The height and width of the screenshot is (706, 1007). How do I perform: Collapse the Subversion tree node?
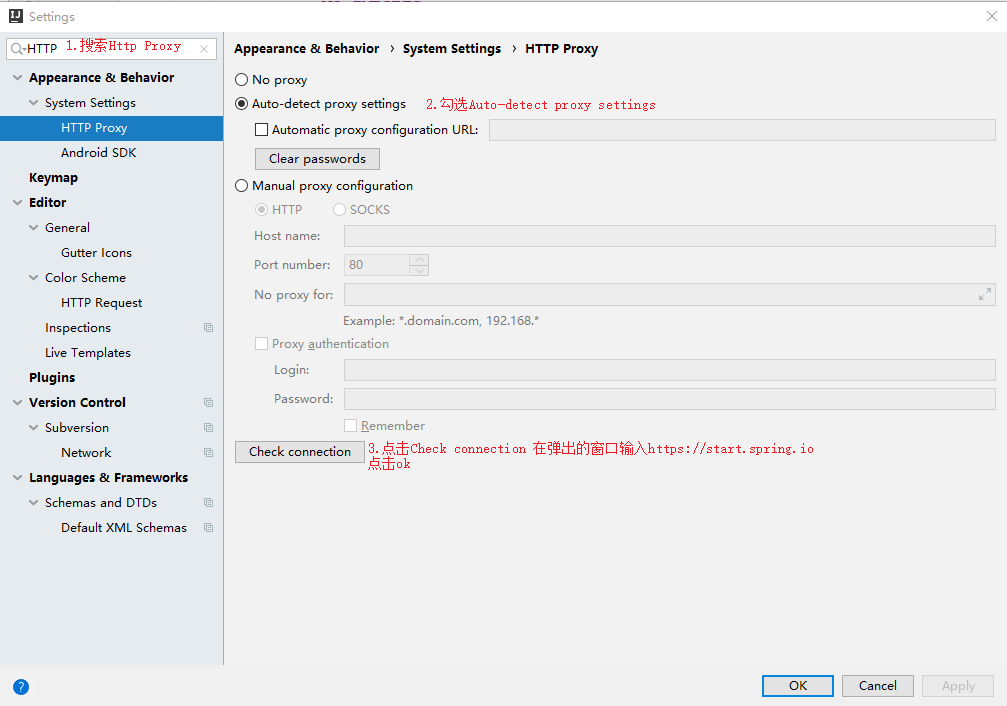[33, 427]
